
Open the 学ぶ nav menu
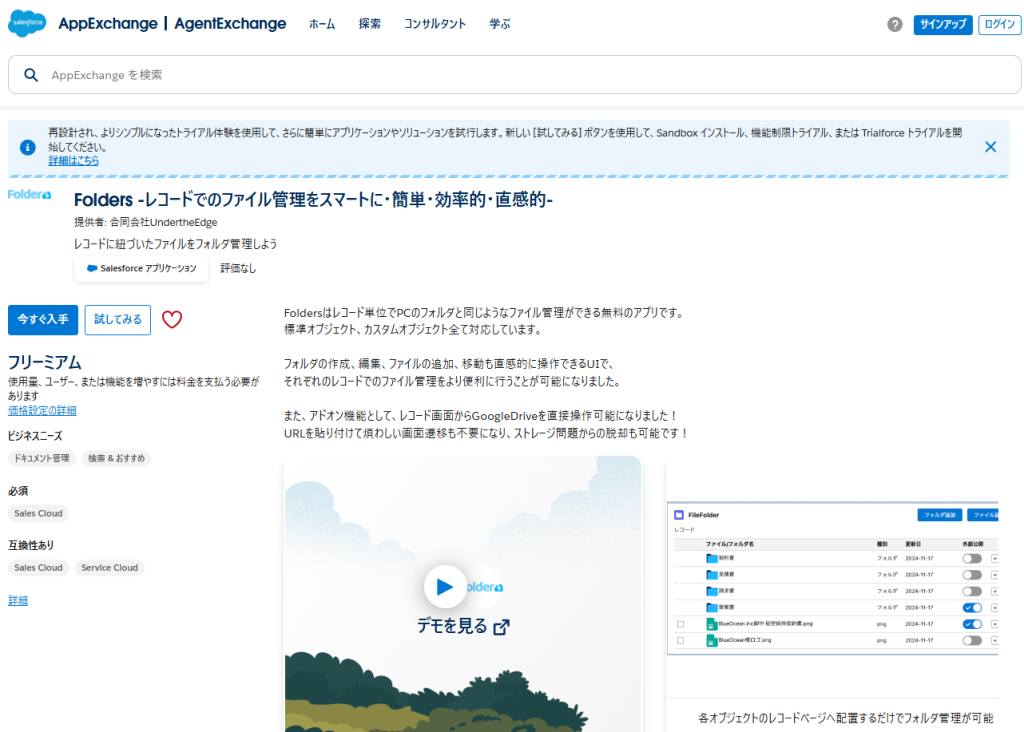pyautogui.click(x=500, y=24)
